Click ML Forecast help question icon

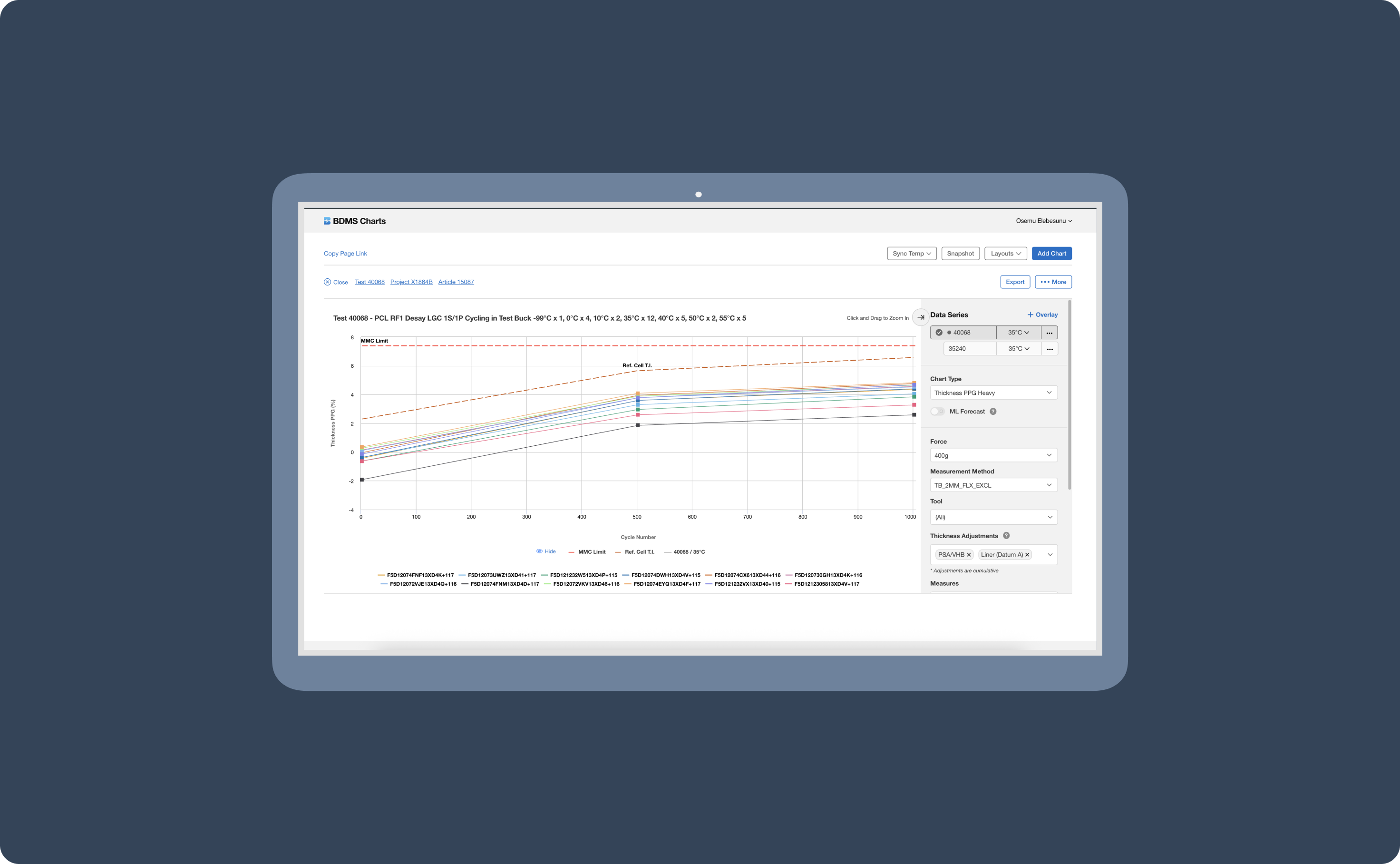coord(993,412)
